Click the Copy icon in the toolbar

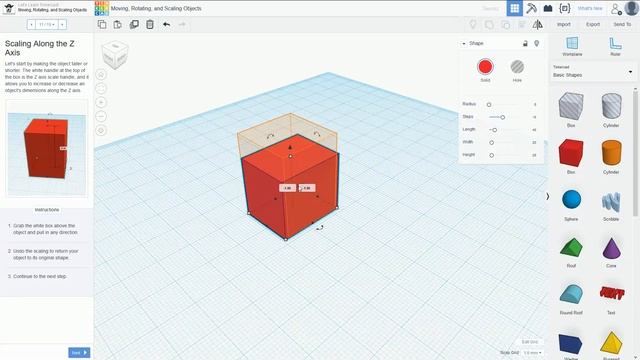pos(102,24)
